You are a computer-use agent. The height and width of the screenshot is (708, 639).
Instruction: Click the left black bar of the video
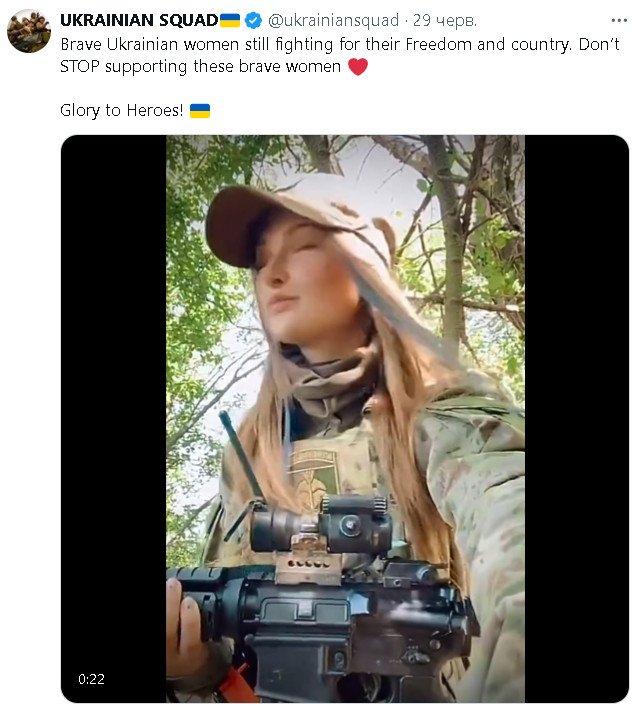click(x=113, y=400)
